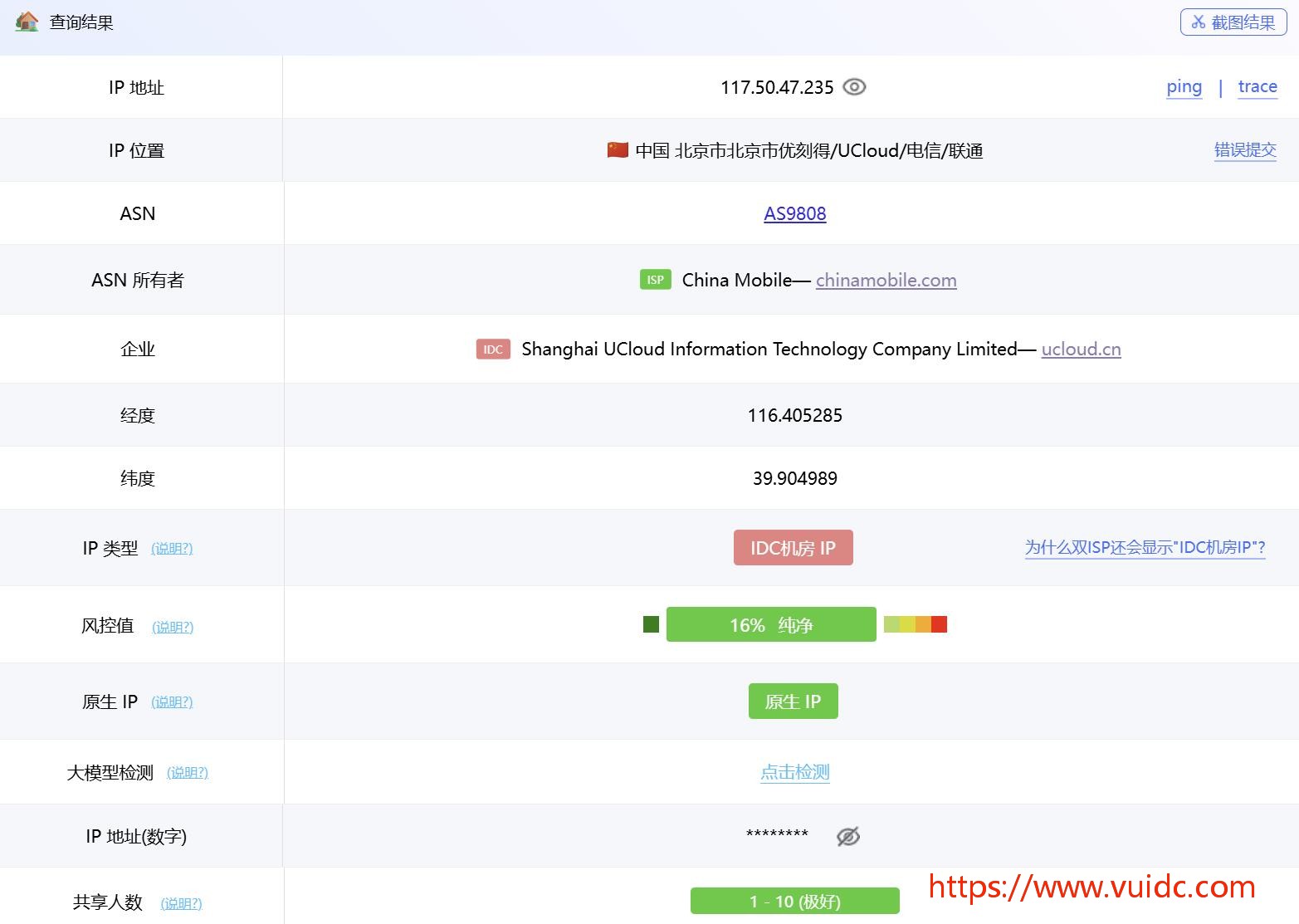
Task: Click the 点击检测 link
Action: [x=794, y=772]
